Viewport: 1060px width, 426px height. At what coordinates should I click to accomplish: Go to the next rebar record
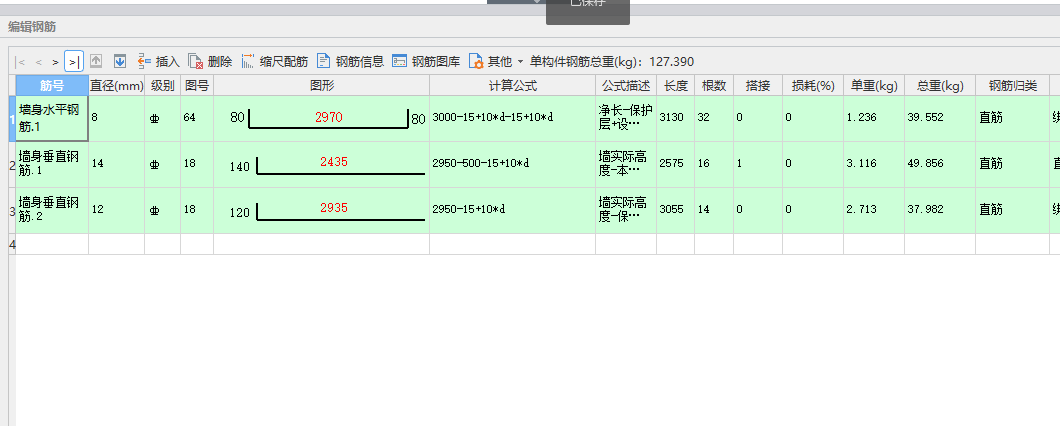tap(55, 62)
